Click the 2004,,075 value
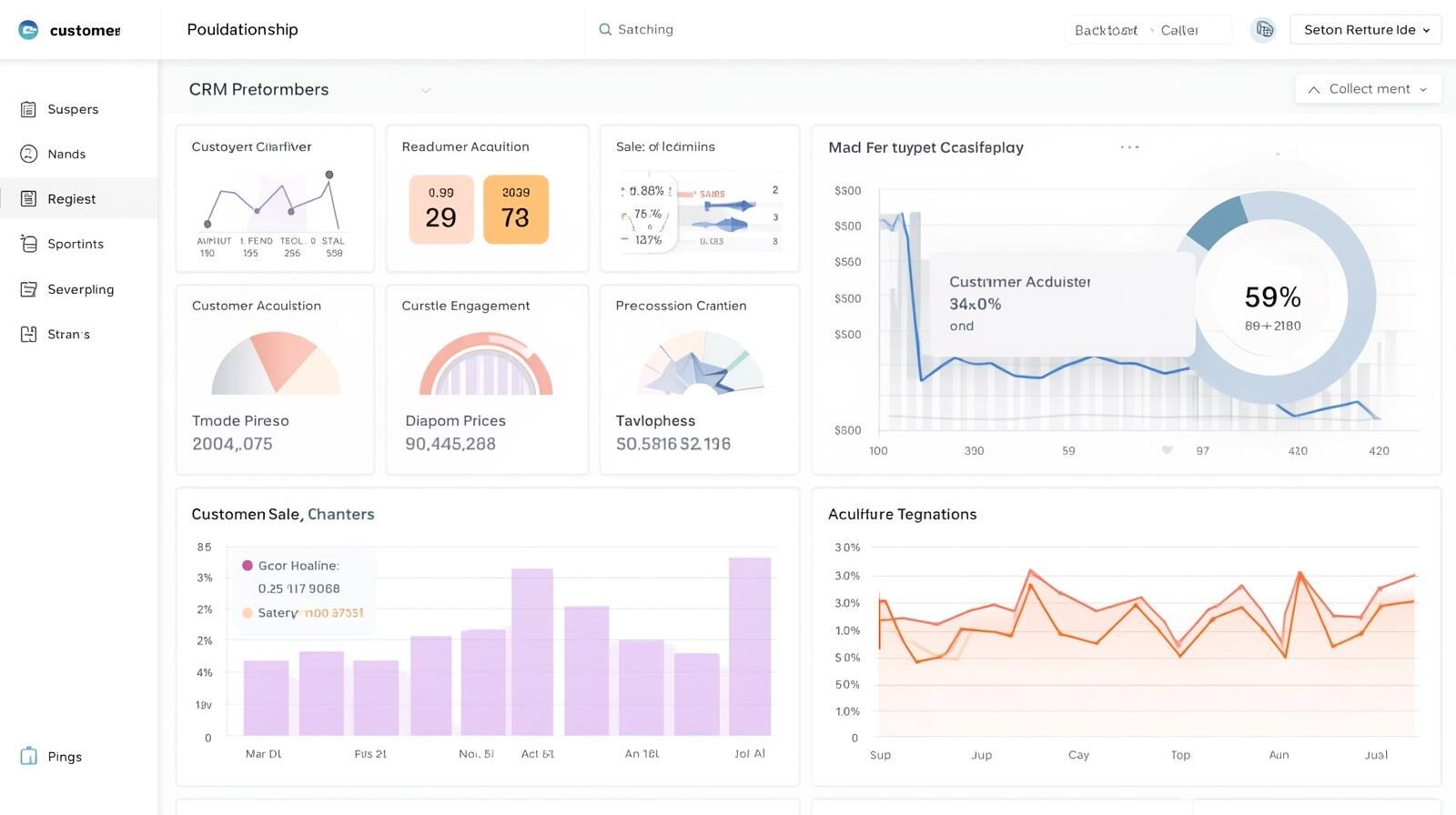Image resolution: width=1456 pixels, height=815 pixels. coord(232,444)
